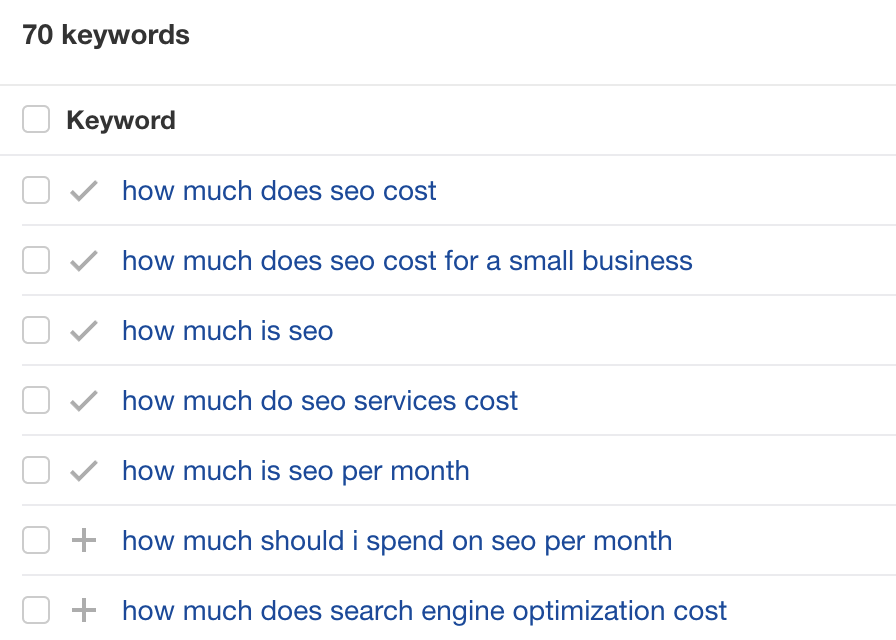Check the box next to "how much is seo per month"
Image resolution: width=896 pixels, height=640 pixels.
[36, 470]
